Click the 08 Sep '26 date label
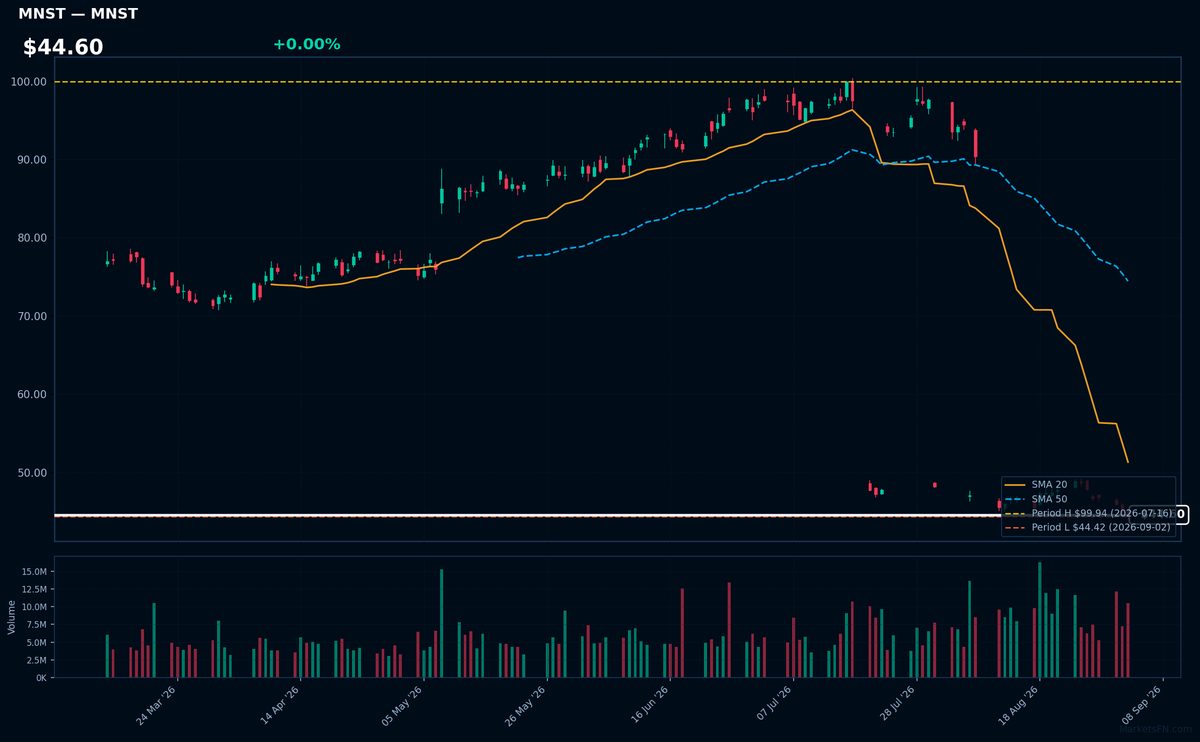Image resolution: width=1200 pixels, height=742 pixels. pyautogui.click(x=1143, y=706)
